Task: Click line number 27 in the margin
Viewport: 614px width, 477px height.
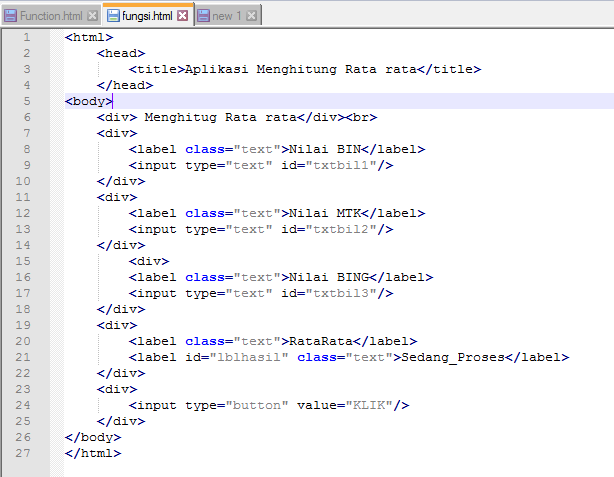Action: point(25,453)
